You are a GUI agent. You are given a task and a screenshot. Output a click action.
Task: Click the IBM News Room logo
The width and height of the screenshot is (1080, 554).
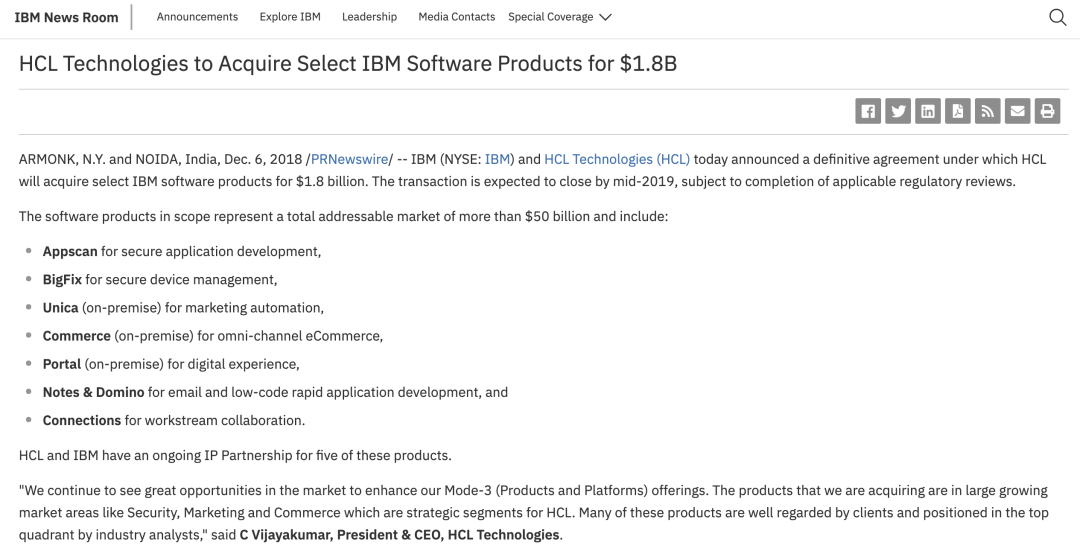(x=66, y=17)
